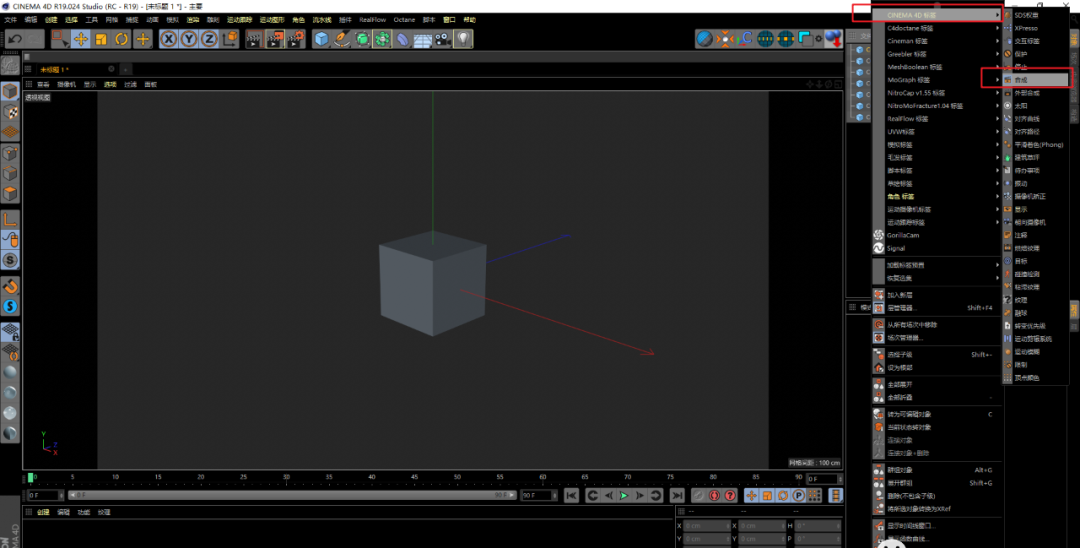Click Make Editable icon in left sidebar
Screen dimensions: 1080x548
10,65
